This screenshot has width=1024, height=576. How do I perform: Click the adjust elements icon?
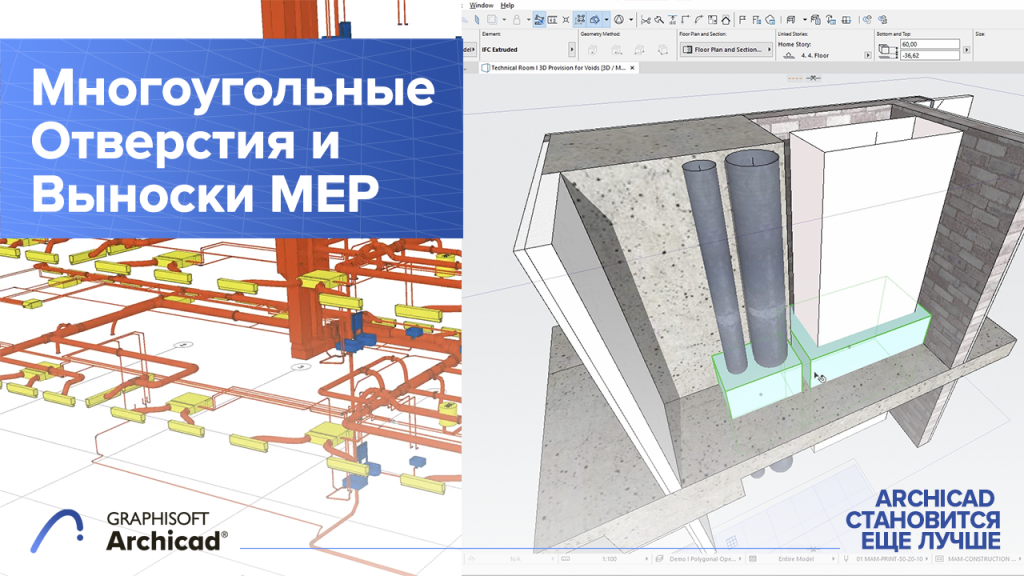click(x=672, y=20)
